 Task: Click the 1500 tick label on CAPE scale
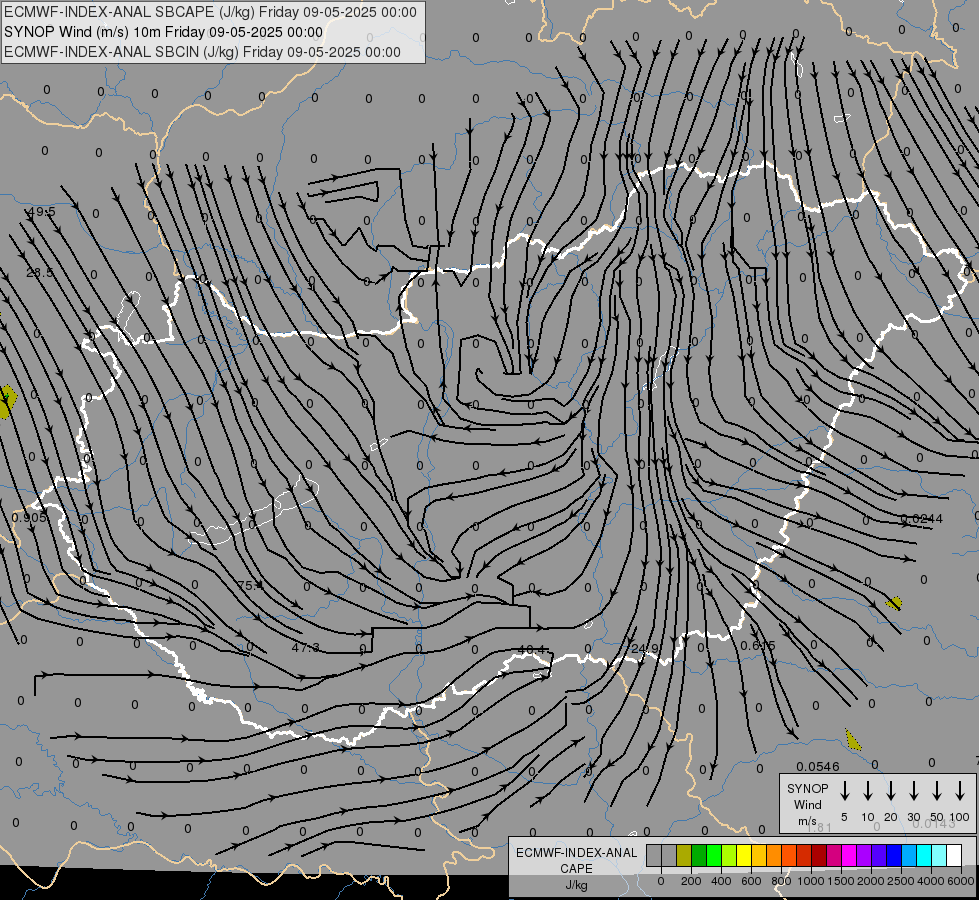841,881
